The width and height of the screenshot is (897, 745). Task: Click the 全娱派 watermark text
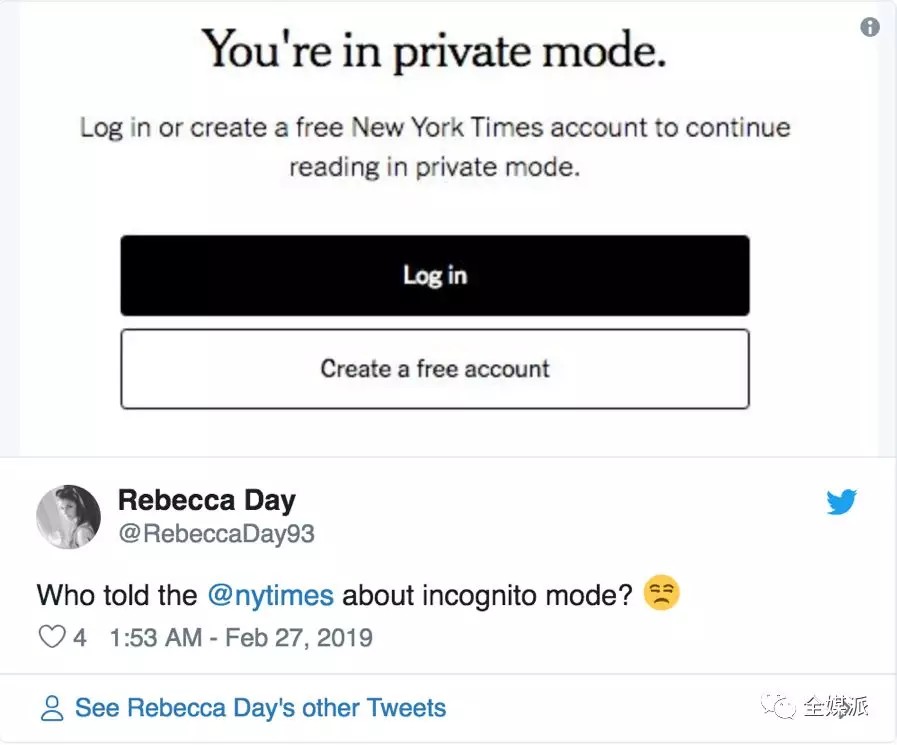(836, 708)
